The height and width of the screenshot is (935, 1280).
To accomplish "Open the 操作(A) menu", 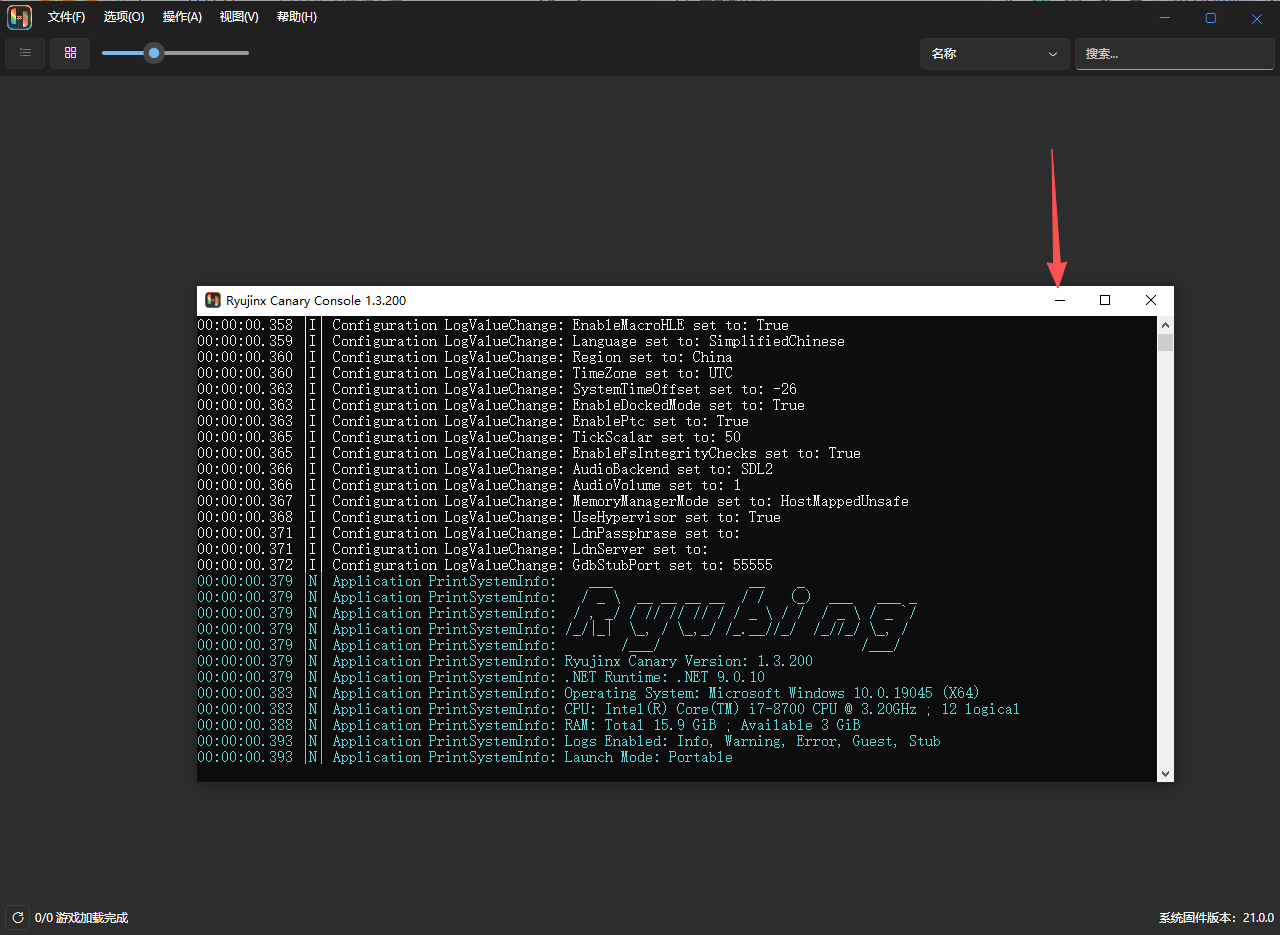I will point(182,18).
